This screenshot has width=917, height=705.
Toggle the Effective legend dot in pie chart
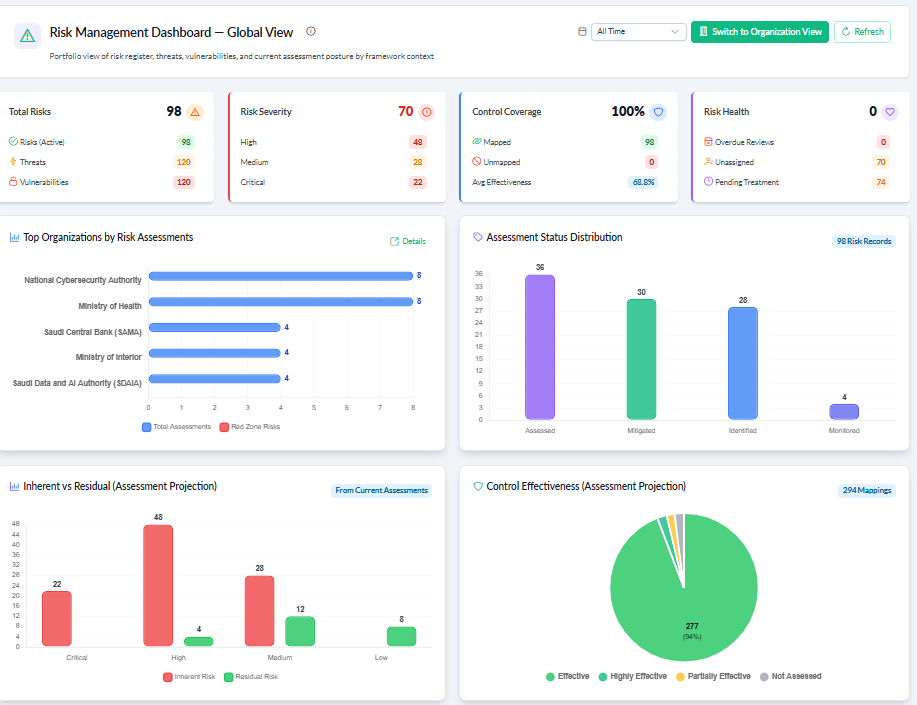(x=550, y=677)
